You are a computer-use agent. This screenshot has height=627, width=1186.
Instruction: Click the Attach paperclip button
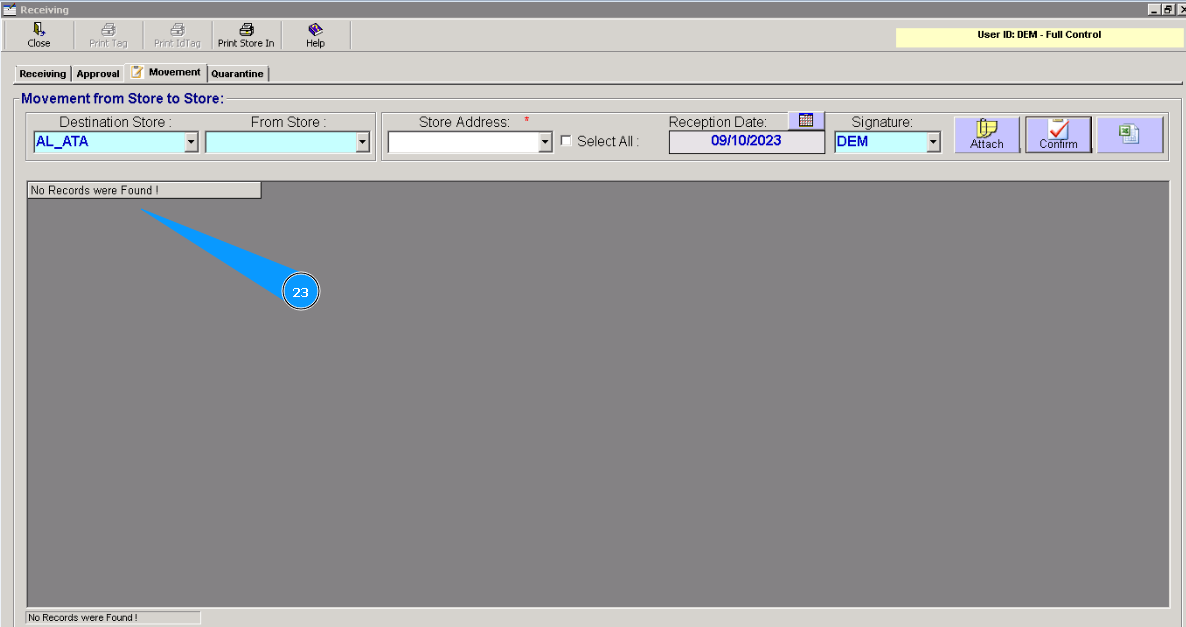click(986, 135)
